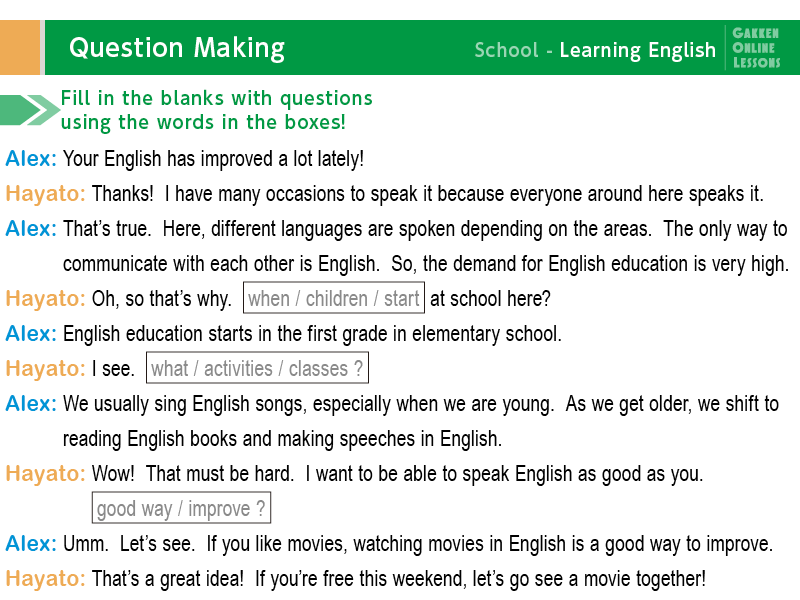Select the "Question Making" slide title
Screen dimensions: 800x600
177,48
